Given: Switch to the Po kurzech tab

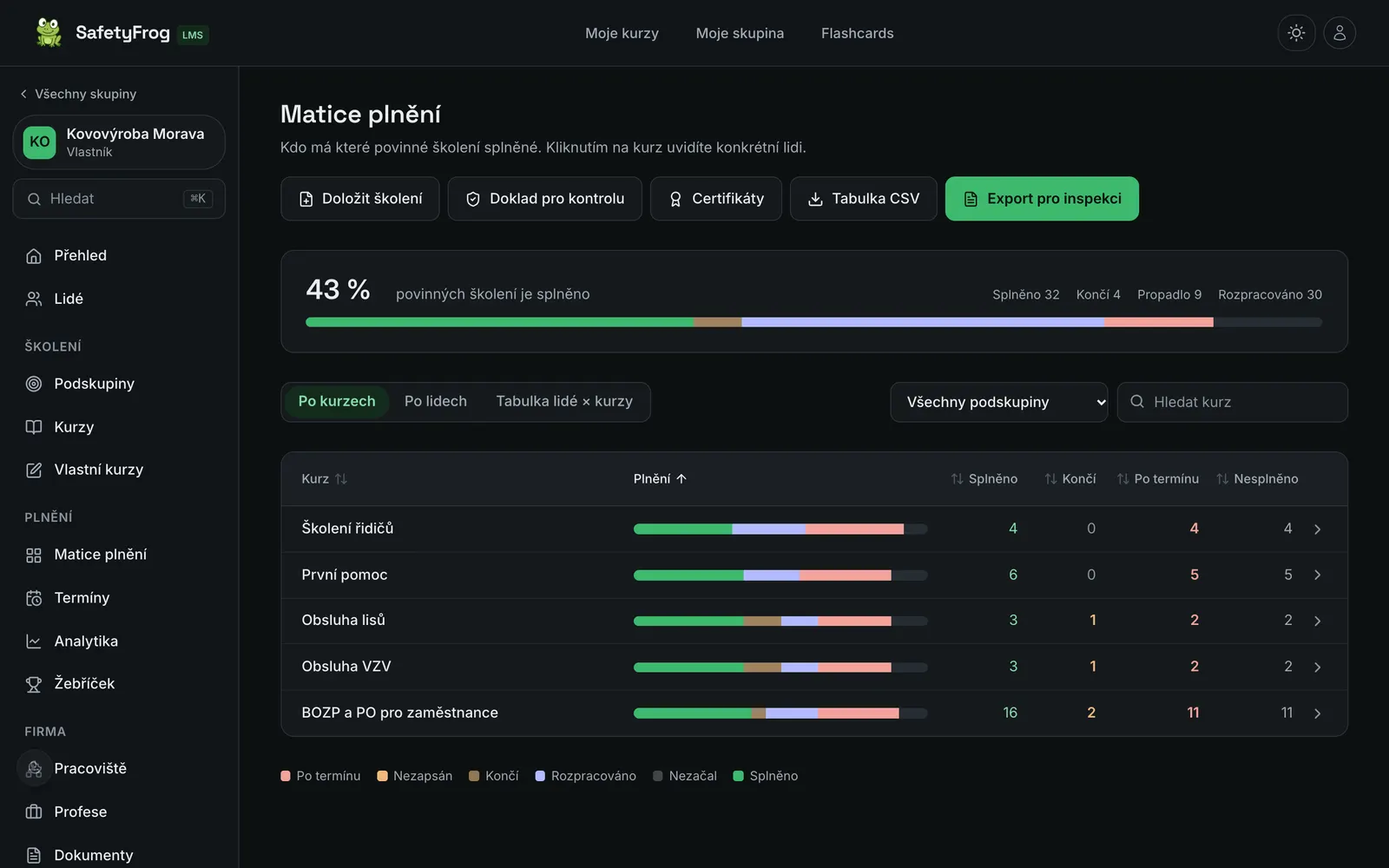Looking at the screenshot, I should (x=337, y=402).
